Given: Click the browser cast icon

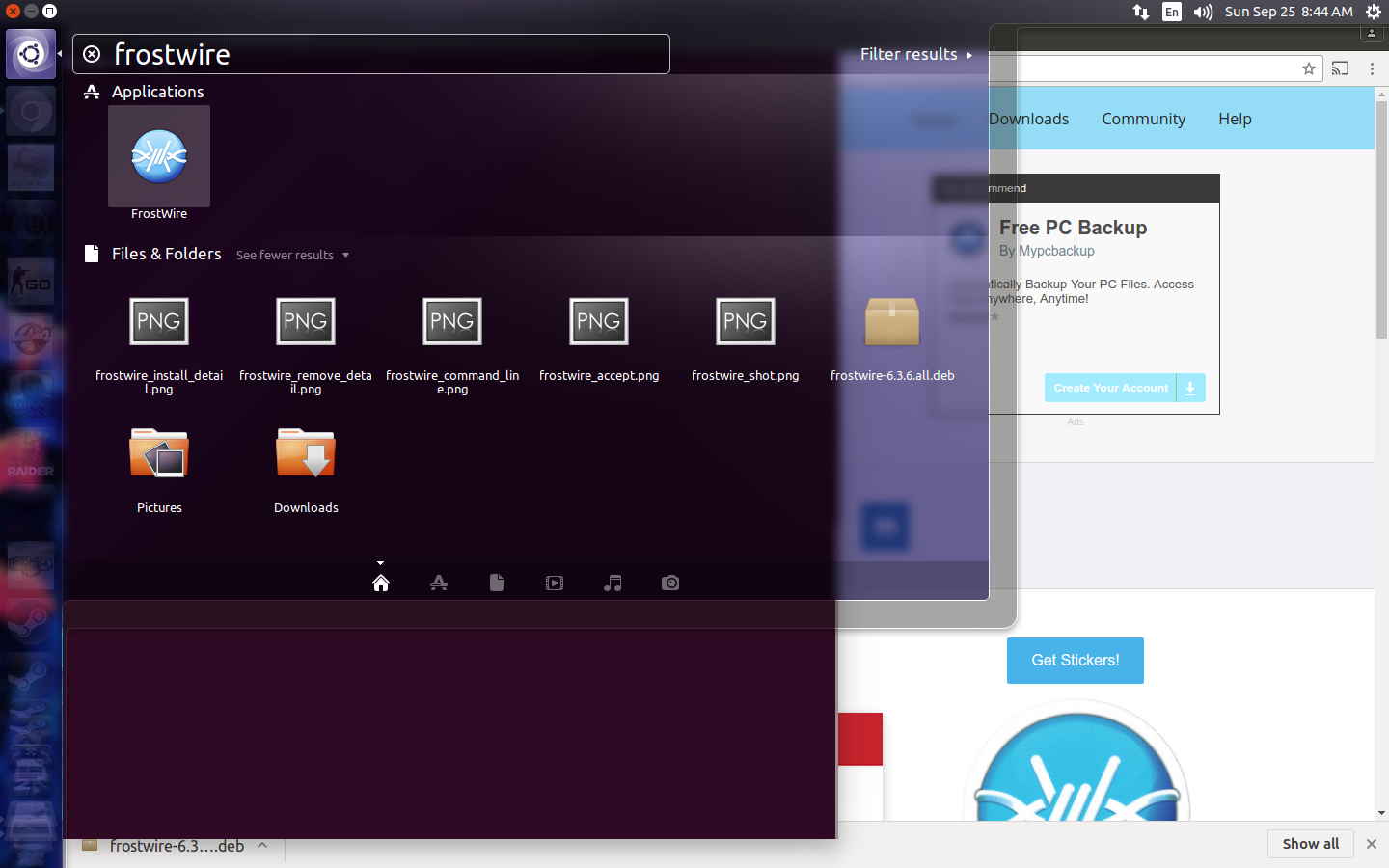Looking at the screenshot, I should (1340, 68).
